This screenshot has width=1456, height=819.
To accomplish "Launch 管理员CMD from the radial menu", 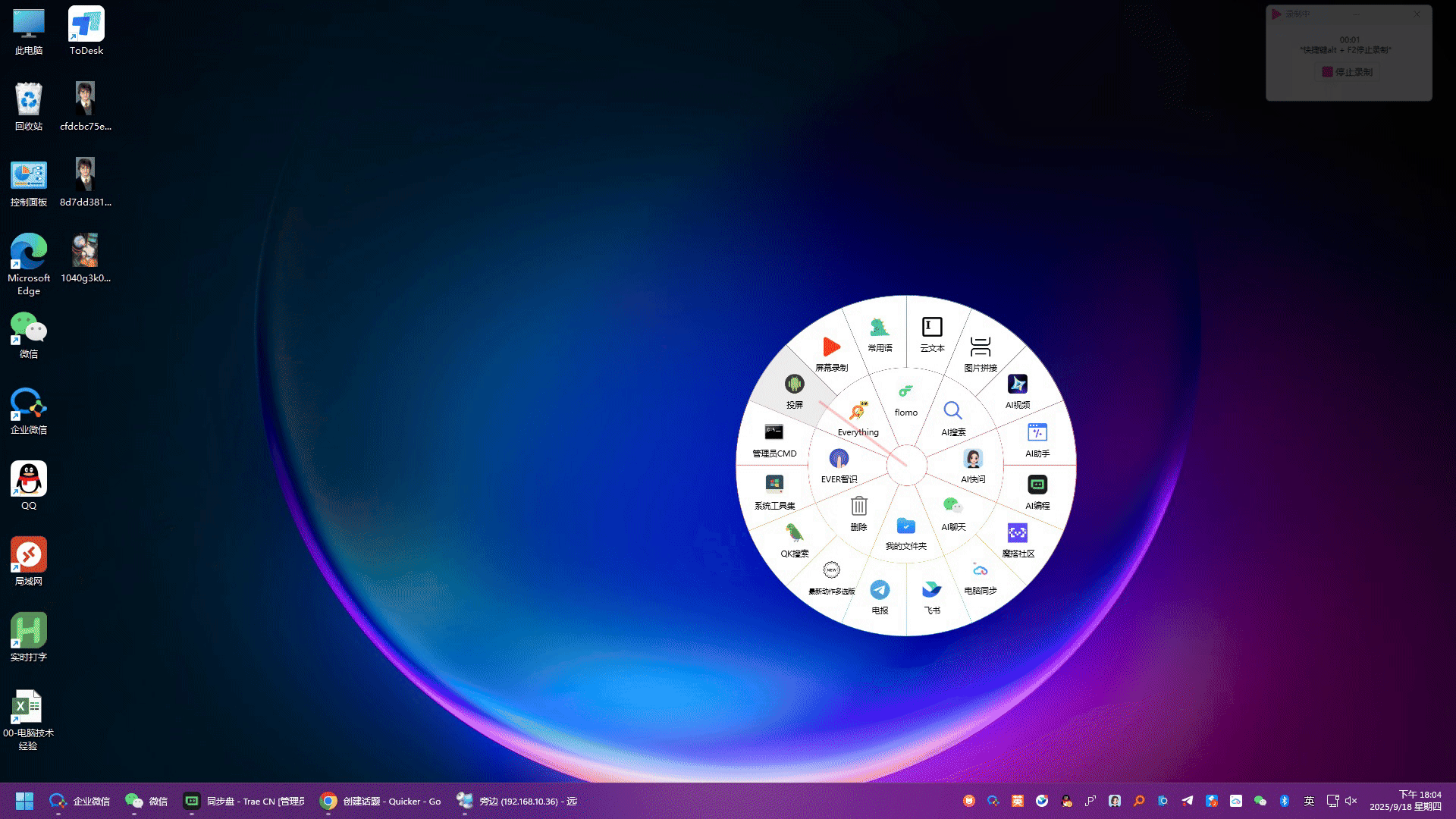I will tap(774, 440).
